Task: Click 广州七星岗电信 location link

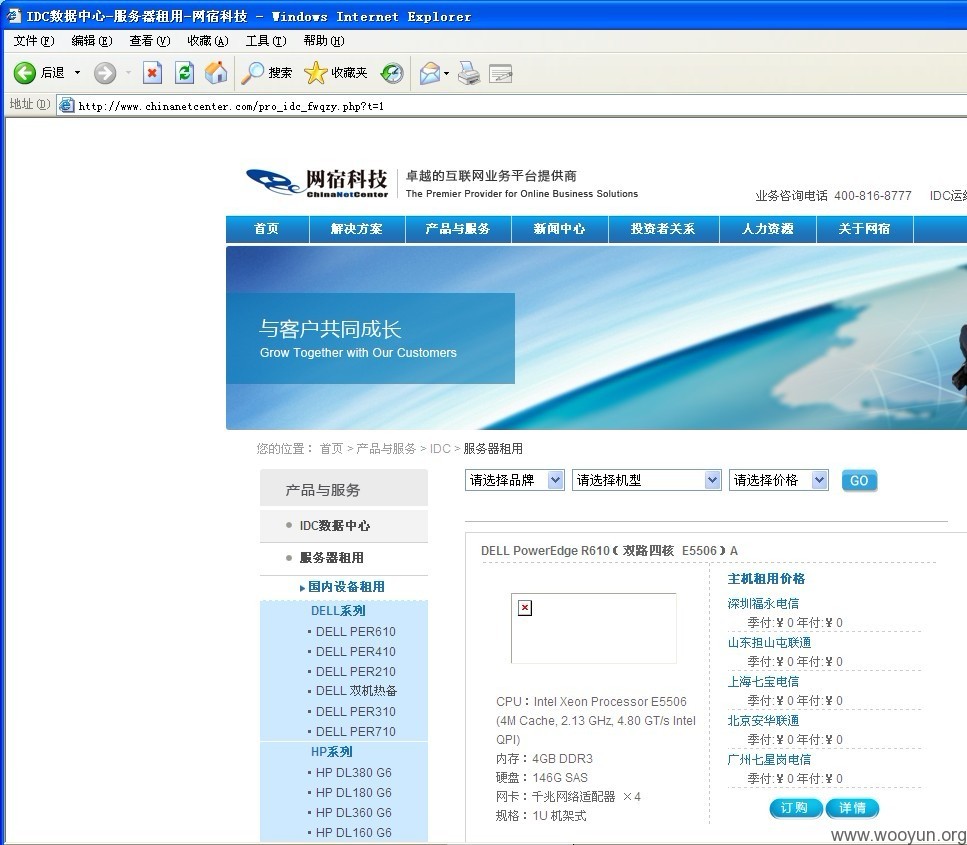Action: pos(769,759)
